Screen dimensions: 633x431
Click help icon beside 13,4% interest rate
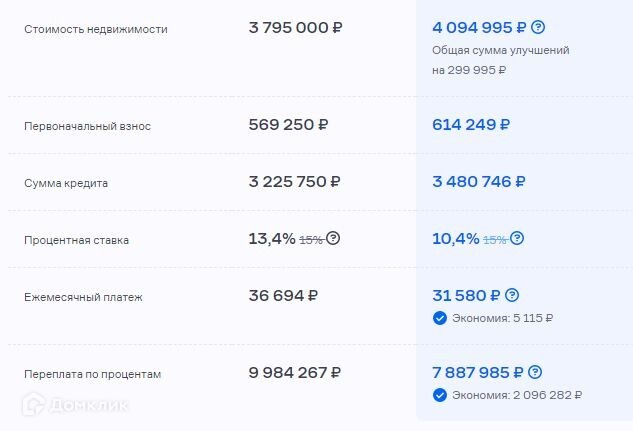(333, 239)
